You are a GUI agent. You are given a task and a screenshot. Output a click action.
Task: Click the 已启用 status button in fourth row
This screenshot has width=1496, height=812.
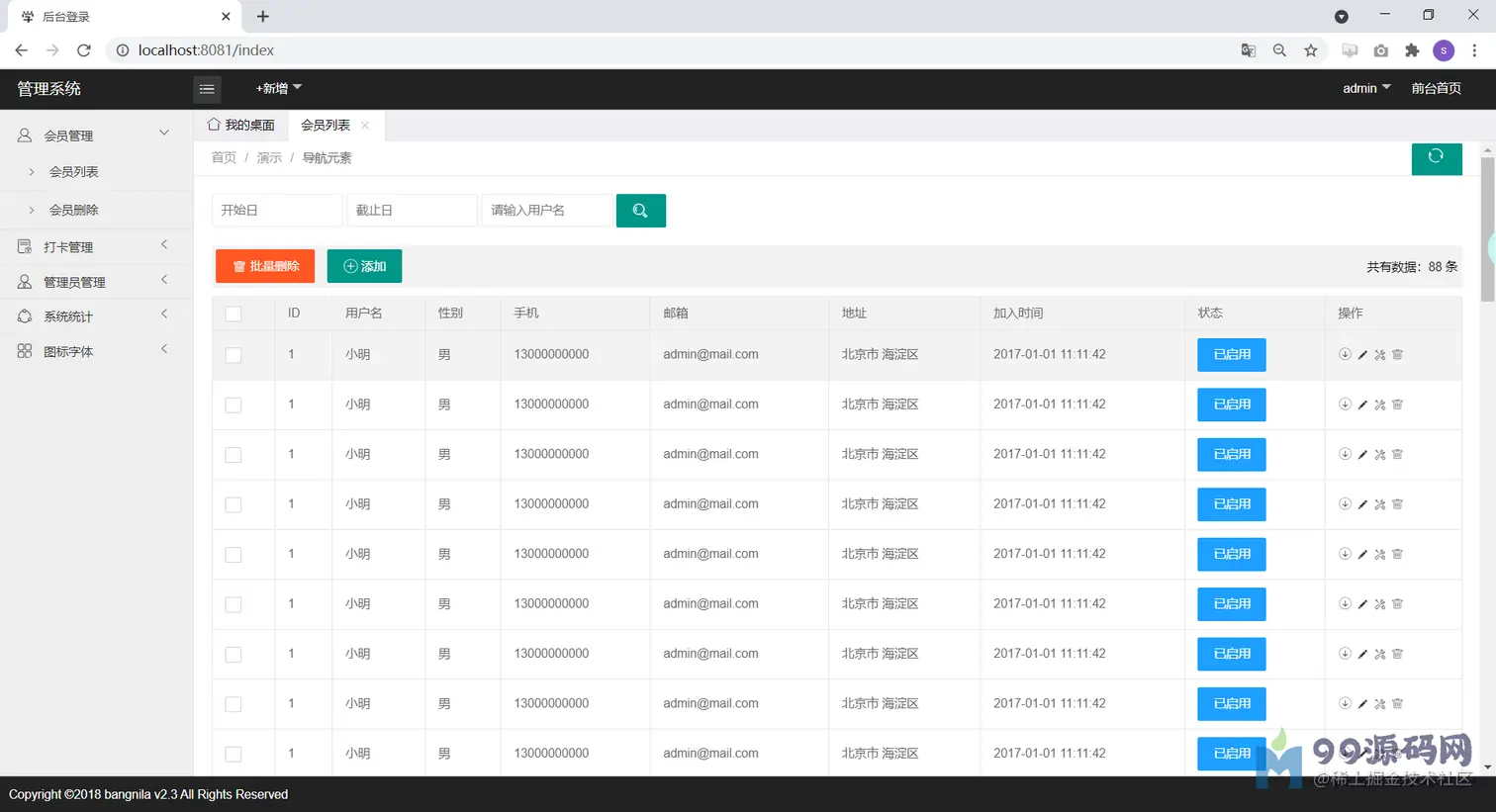click(1232, 504)
